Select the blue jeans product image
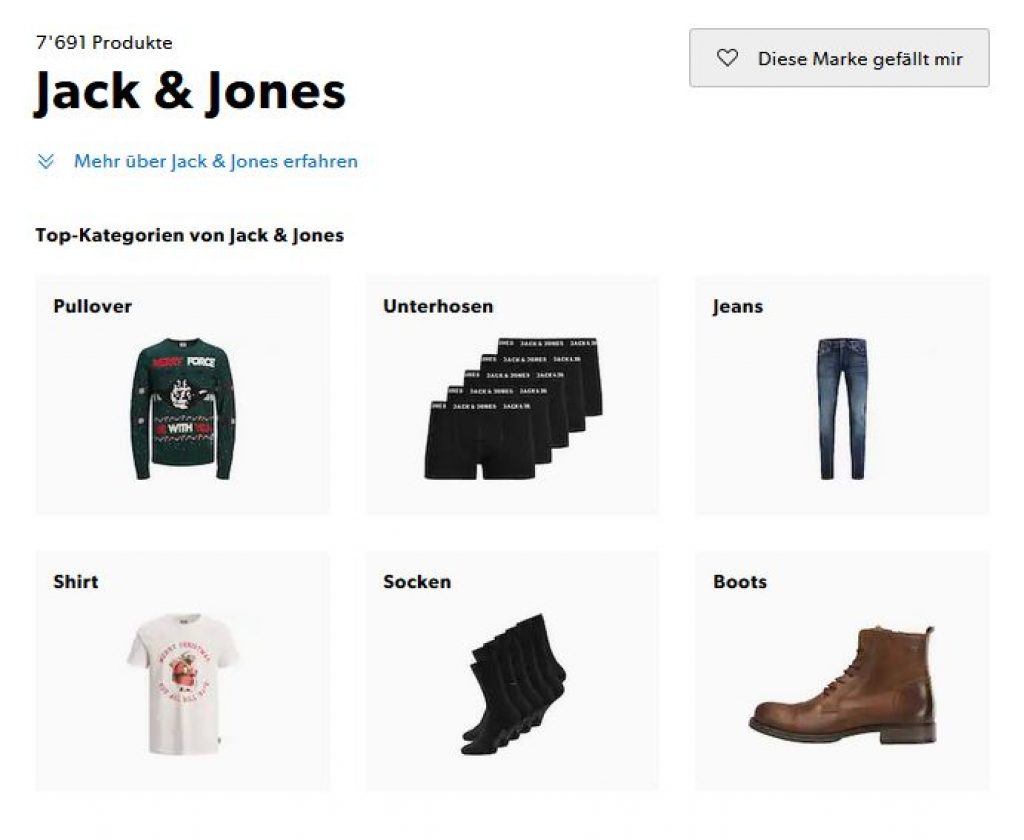Viewport: 1024px width, 840px height. pos(841,408)
